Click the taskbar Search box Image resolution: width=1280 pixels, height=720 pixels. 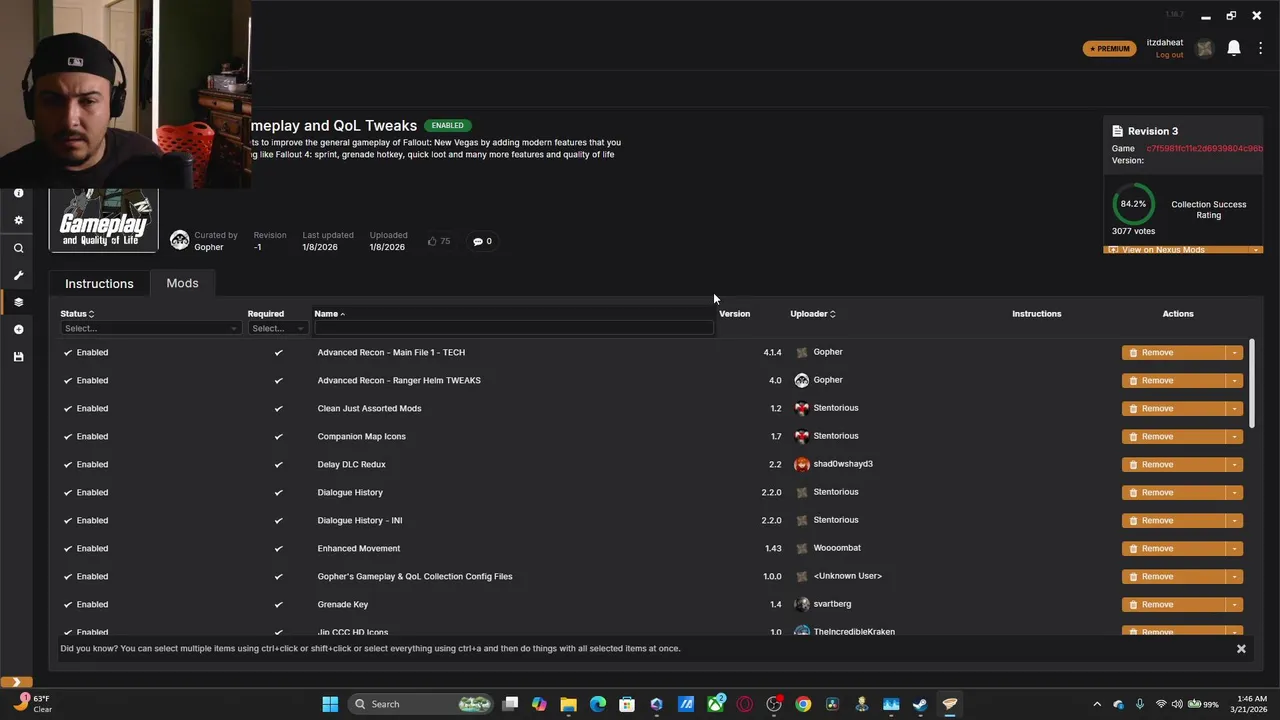pos(420,704)
